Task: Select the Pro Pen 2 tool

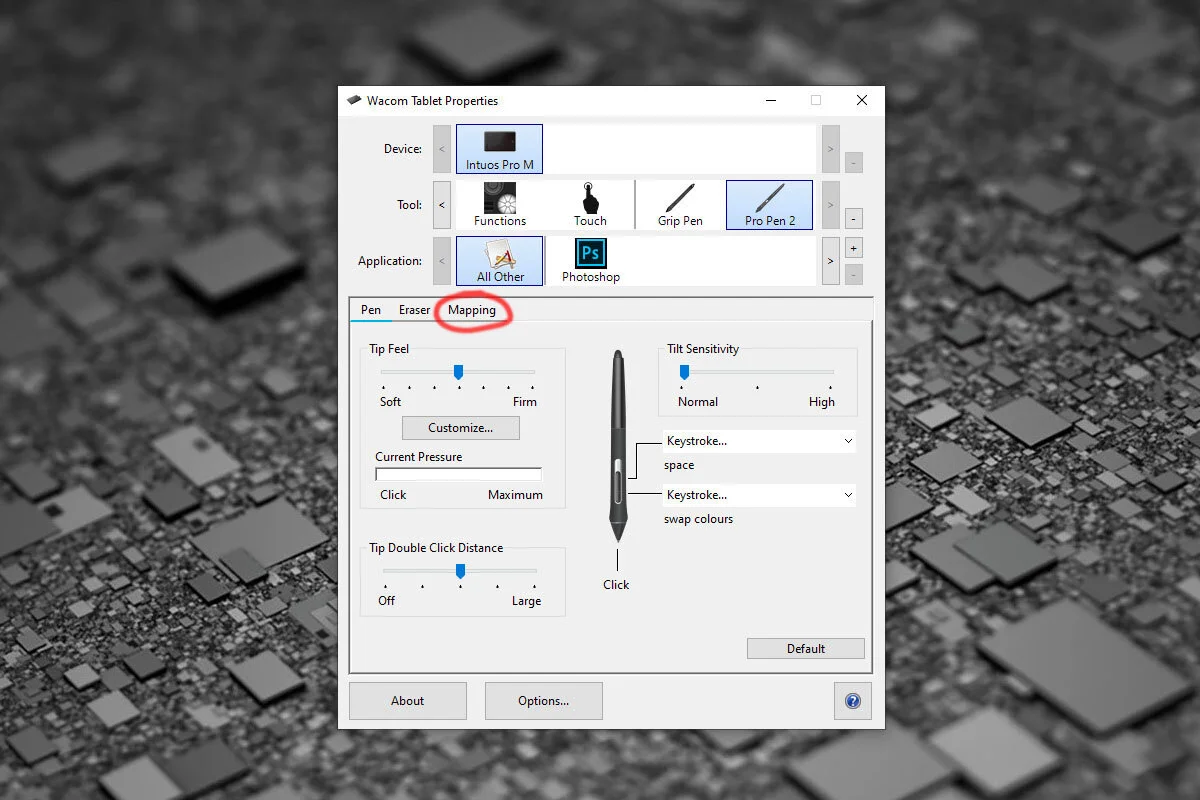Action: click(x=769, y=205)
